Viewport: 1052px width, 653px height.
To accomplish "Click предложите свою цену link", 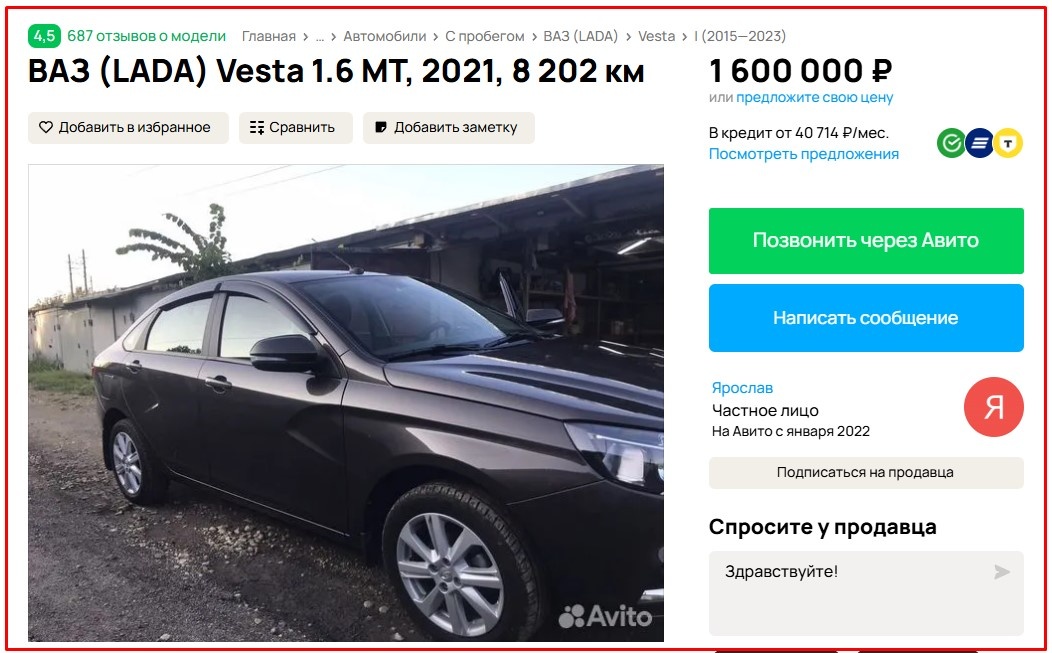I will pyautogui.click(x=814, y=97).
